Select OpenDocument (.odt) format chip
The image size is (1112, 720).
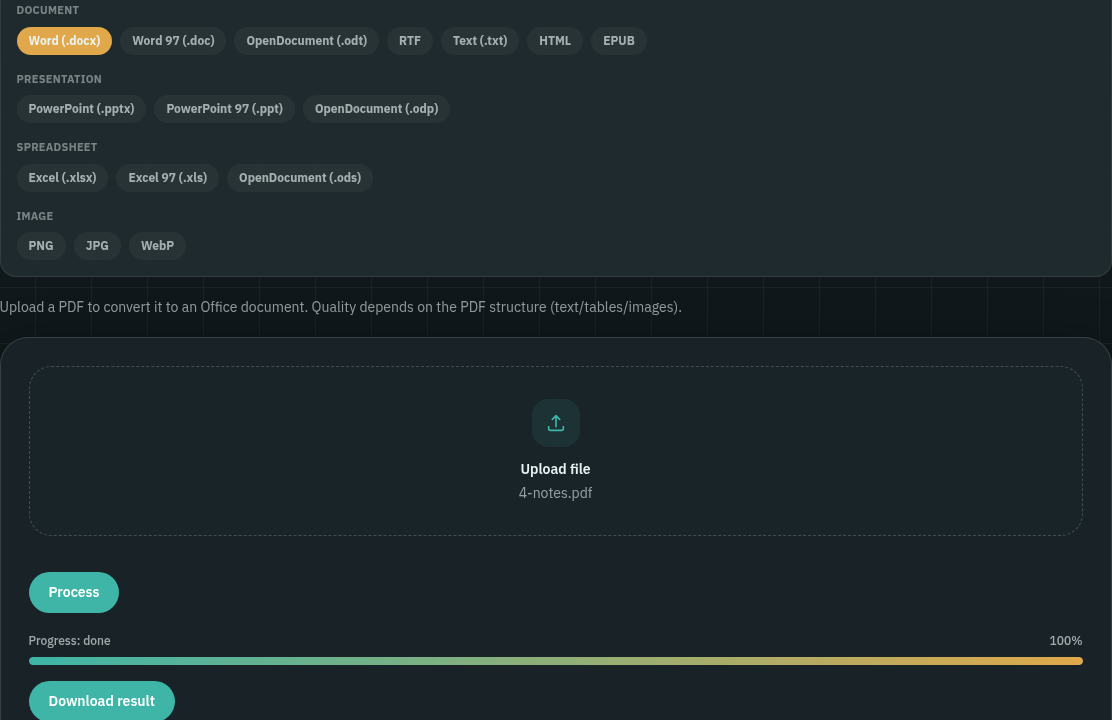coord(306,41)
